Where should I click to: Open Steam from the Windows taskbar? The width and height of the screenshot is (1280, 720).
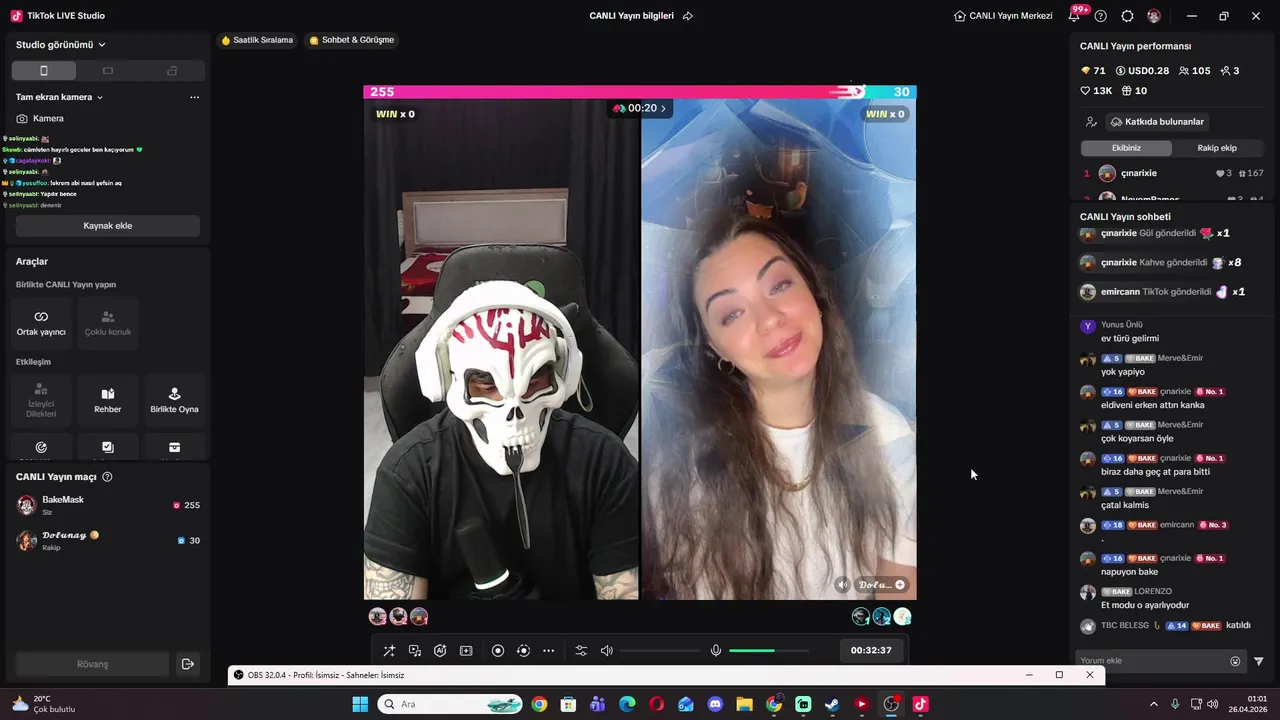[x=832, y=704]
